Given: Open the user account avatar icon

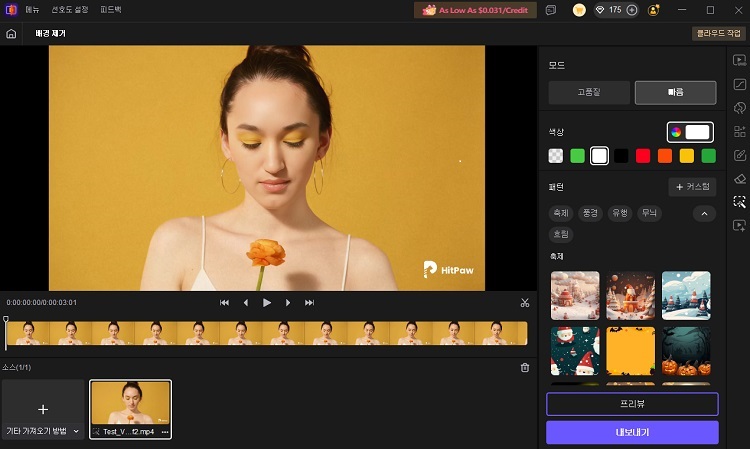Looking at the screenshot, I should pos(653,10).
